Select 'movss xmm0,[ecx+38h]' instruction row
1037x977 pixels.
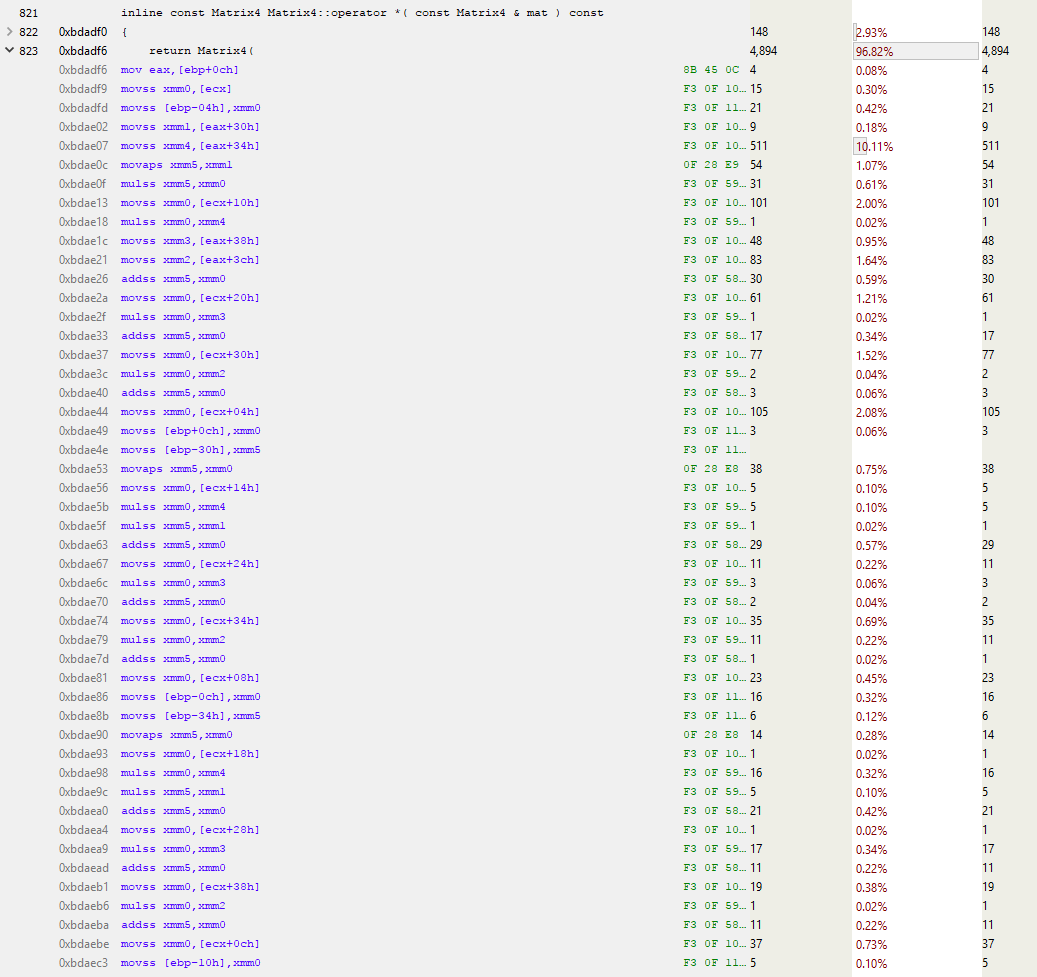189,887
